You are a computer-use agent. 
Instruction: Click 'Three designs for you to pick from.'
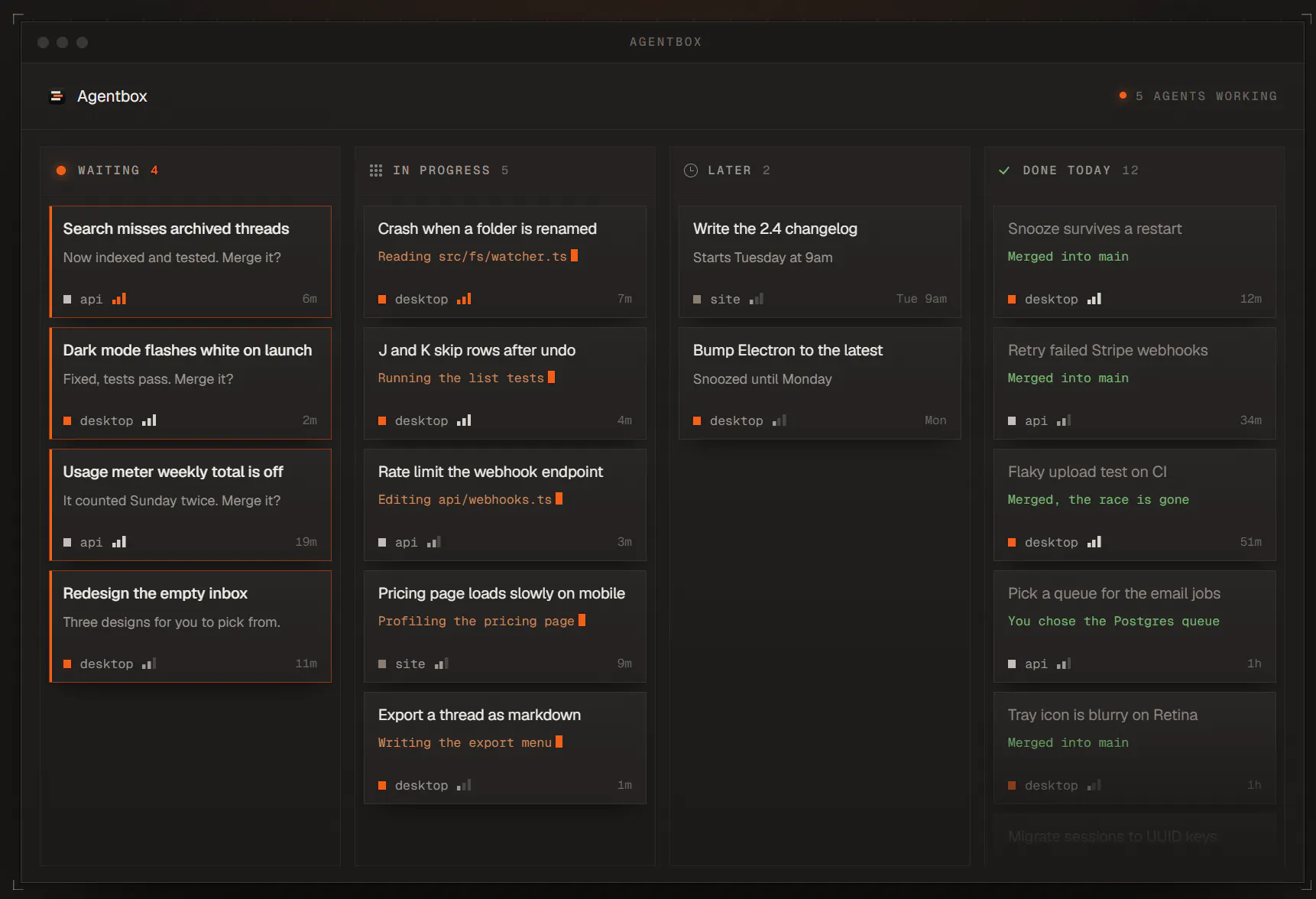(x=172, y=622)
